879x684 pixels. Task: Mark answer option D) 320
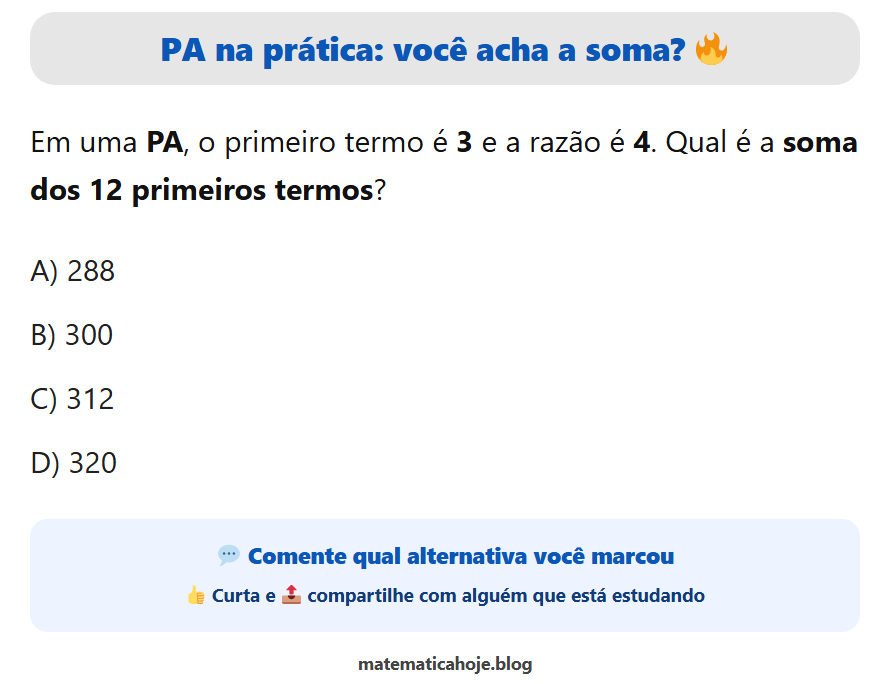(74, 463)
